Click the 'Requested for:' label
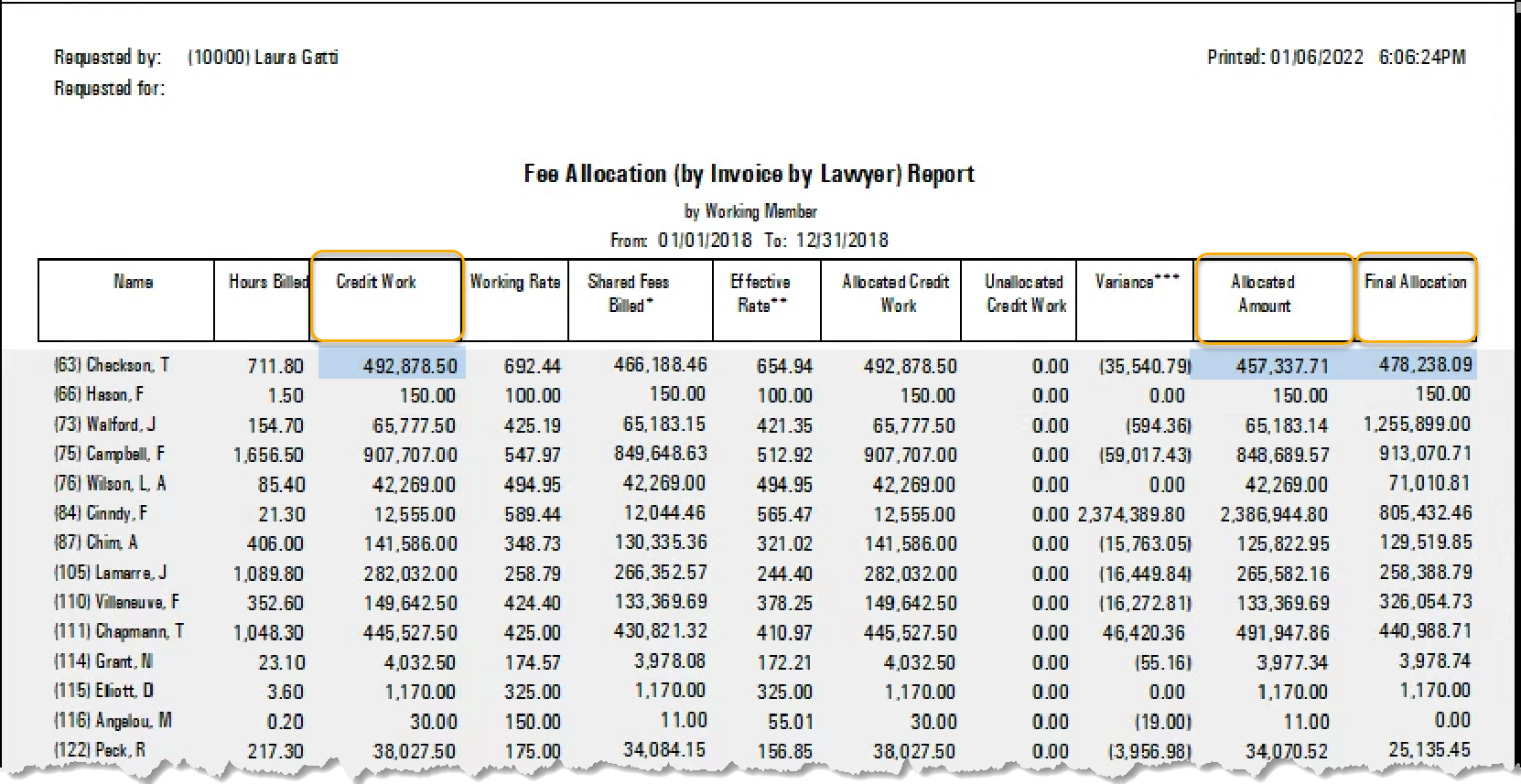The width and height of the screenshot is (1521, 784). point(110,89)
